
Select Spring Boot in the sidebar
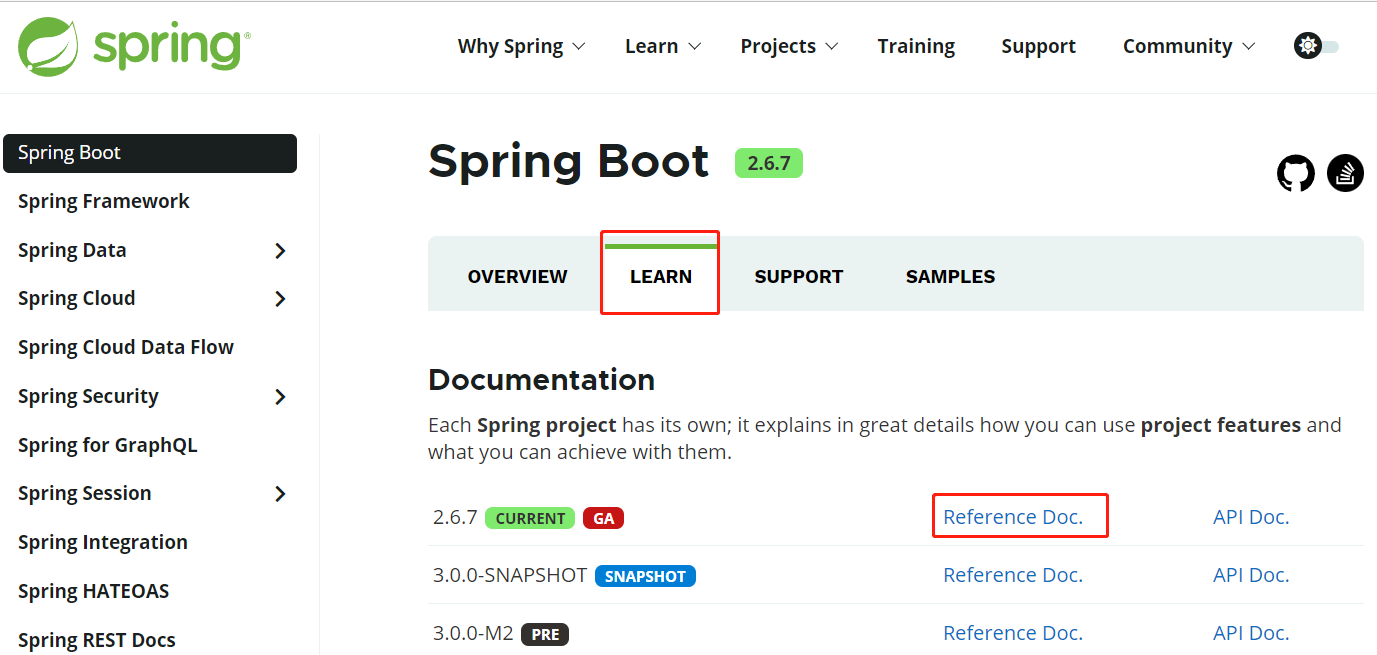(150, 153)
